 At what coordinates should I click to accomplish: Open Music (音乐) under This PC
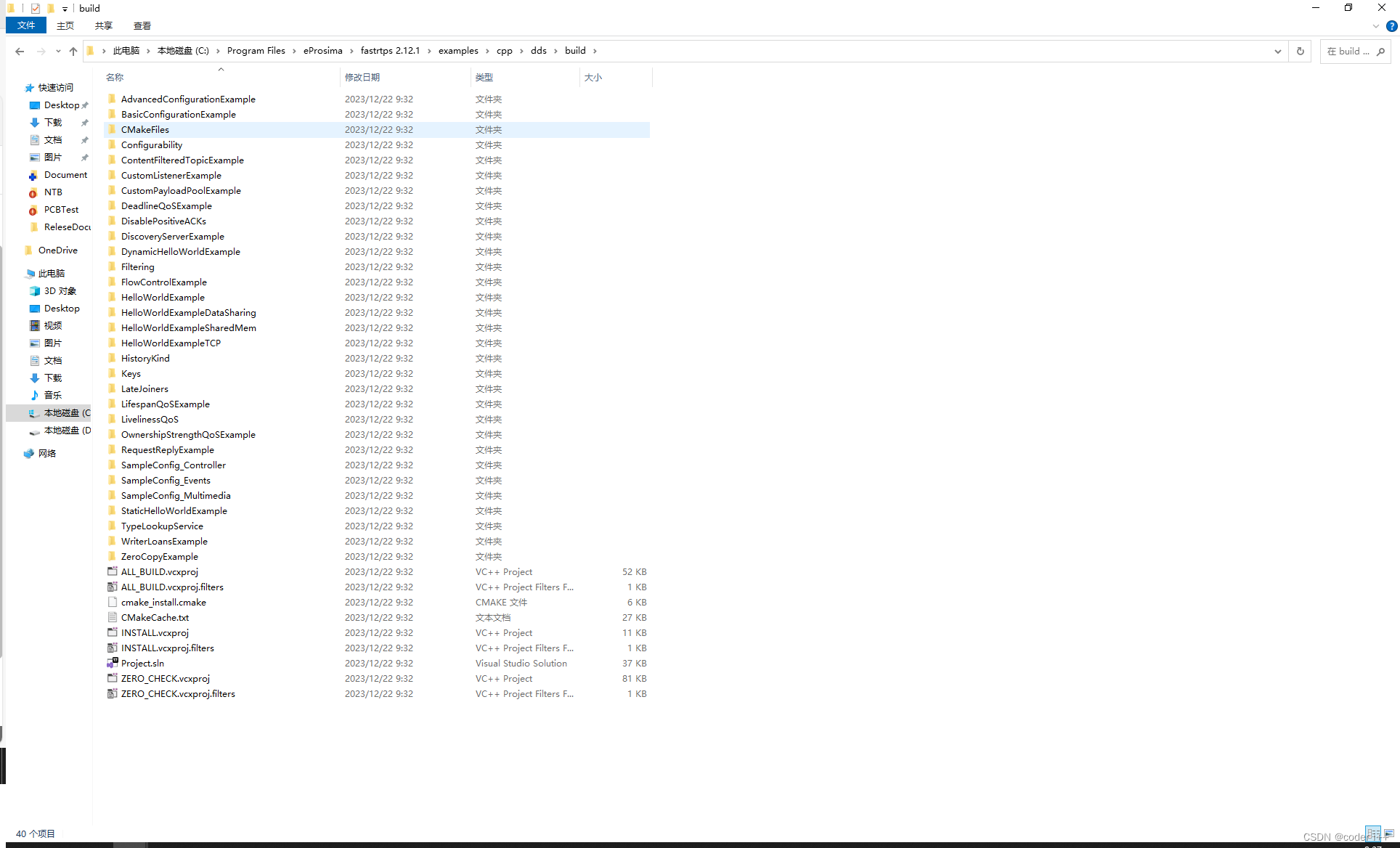(x=53, y=396)
